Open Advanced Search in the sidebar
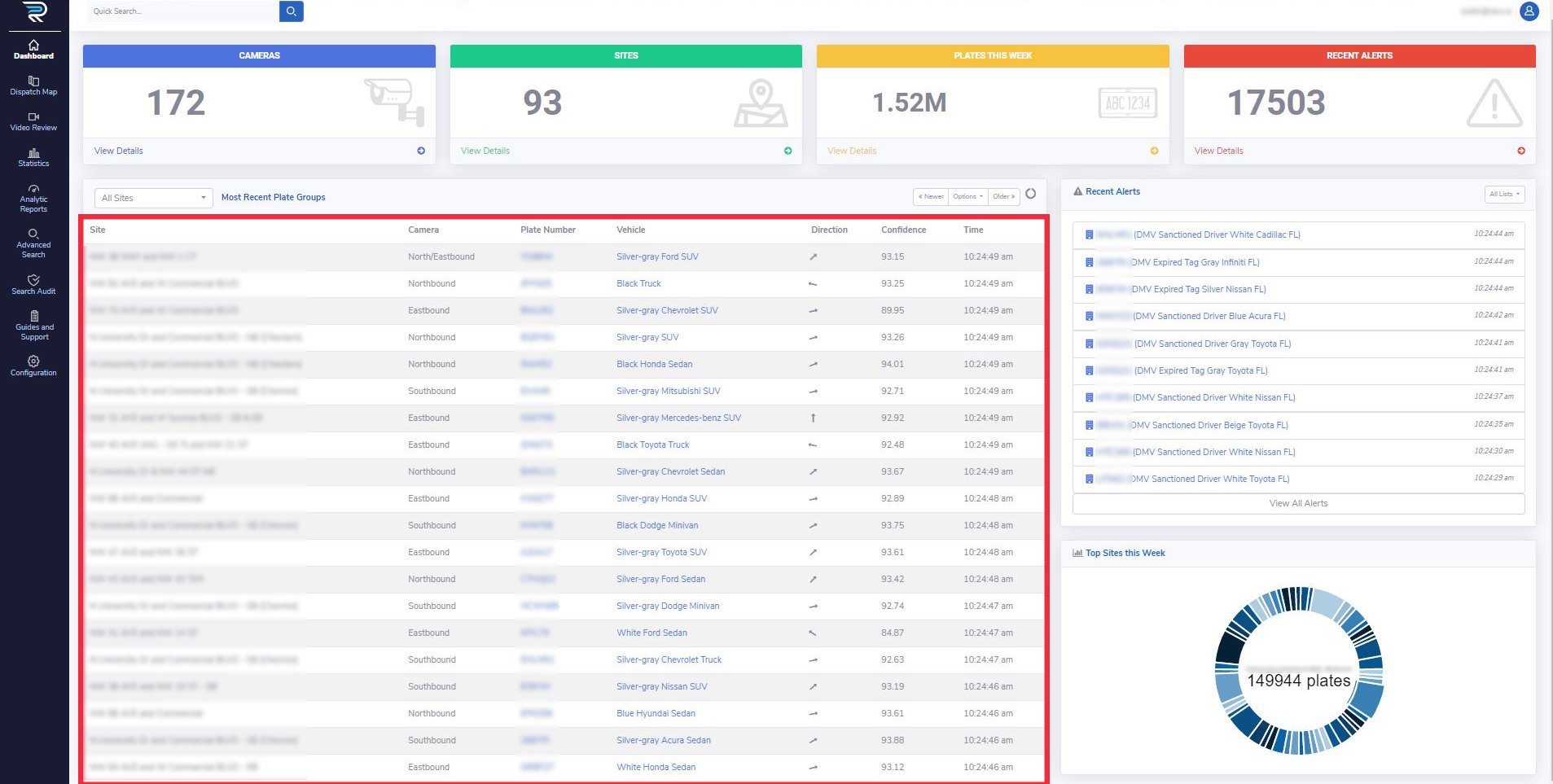This screenshot has height=784, width=1553. [33, 244]
